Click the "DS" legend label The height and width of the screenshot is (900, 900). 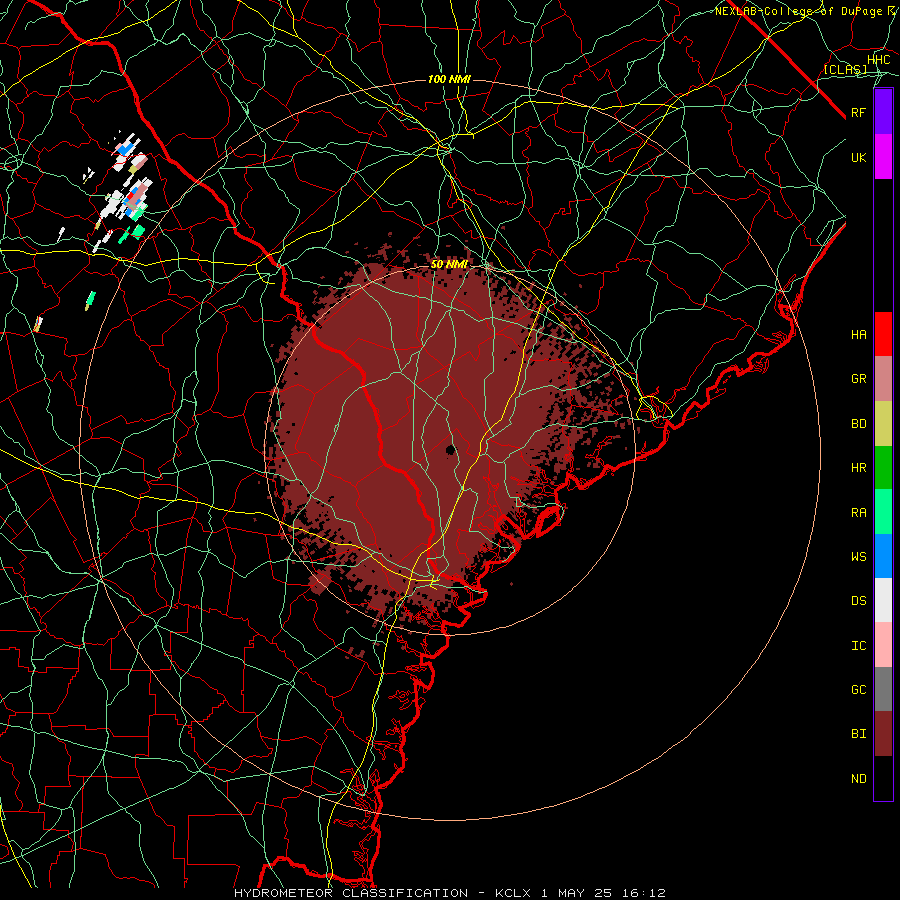click(859, 601)
